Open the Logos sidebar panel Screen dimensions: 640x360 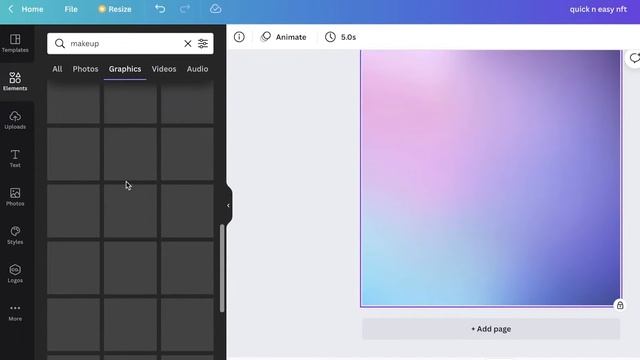tap(15, 273)
